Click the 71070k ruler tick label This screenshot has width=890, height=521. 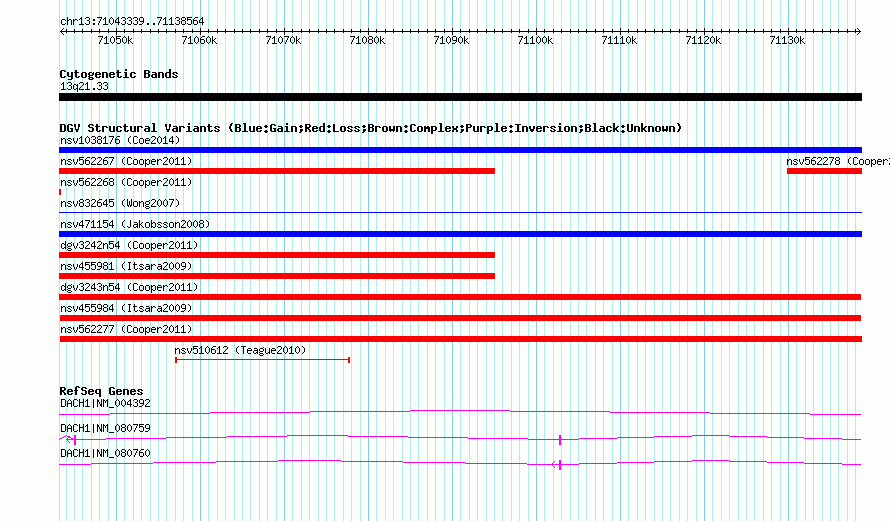click(283, 40)
